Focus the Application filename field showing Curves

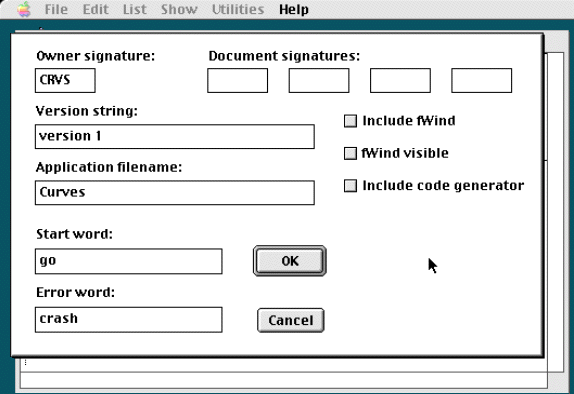tap(175, 193)
